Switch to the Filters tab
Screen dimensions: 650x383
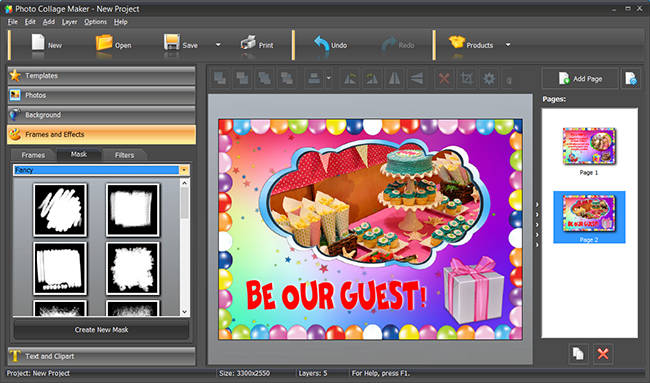click(124, 155)
